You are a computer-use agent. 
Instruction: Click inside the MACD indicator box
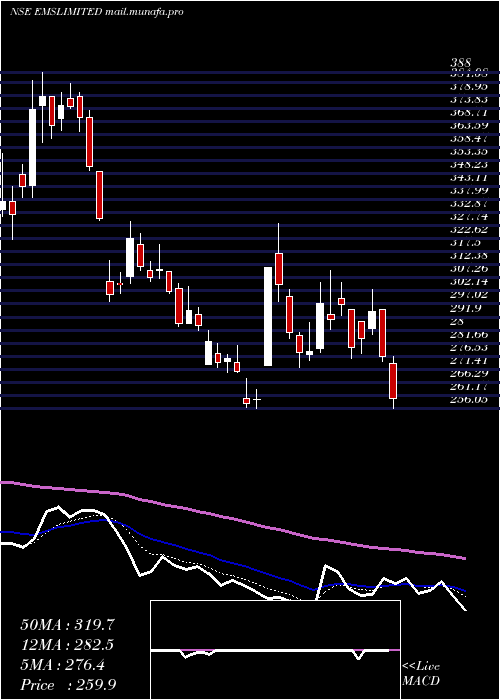pyautogui.click(x=275, y=650)
